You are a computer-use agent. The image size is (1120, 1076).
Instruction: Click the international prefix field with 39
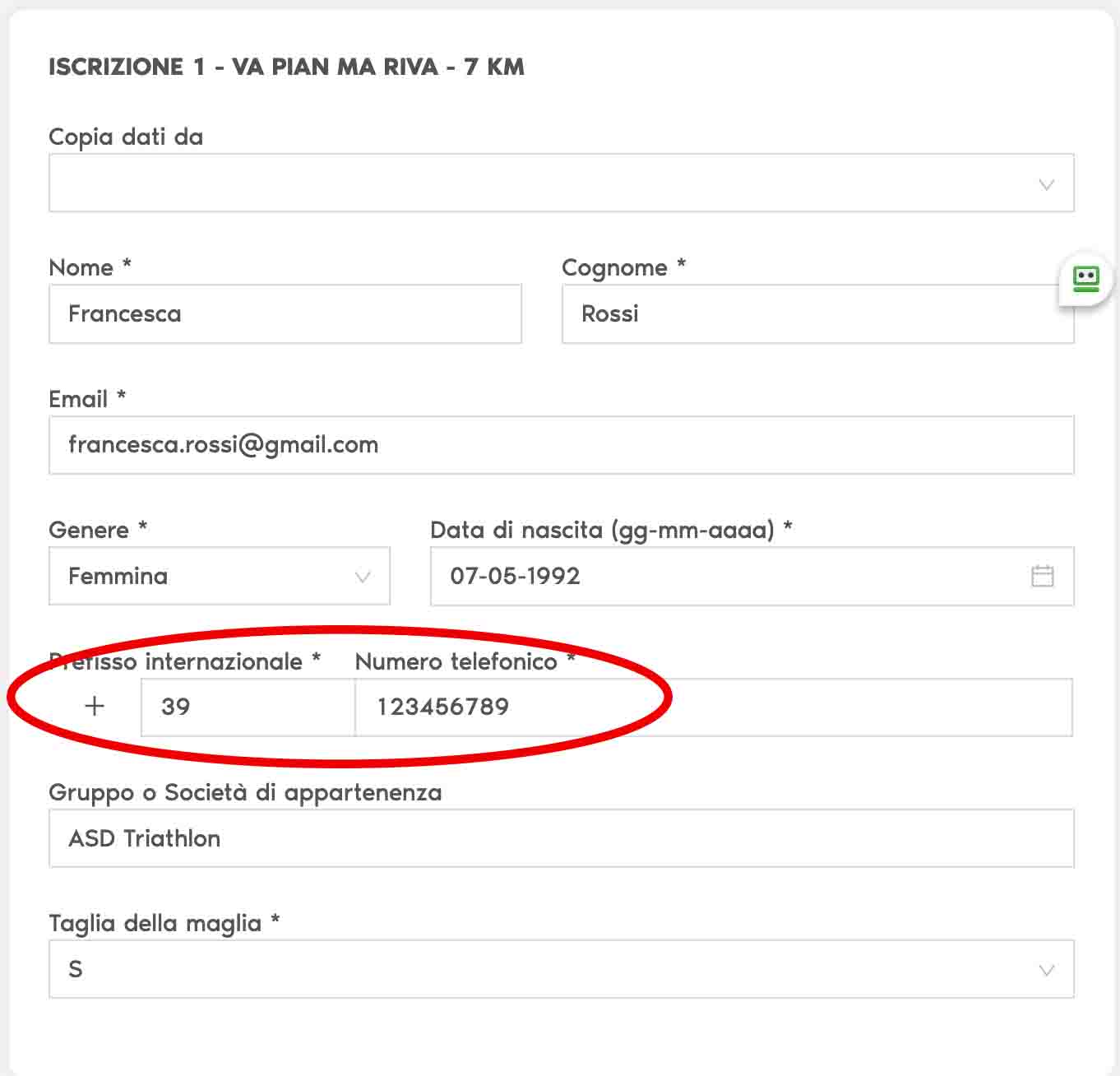coord(247,707)
